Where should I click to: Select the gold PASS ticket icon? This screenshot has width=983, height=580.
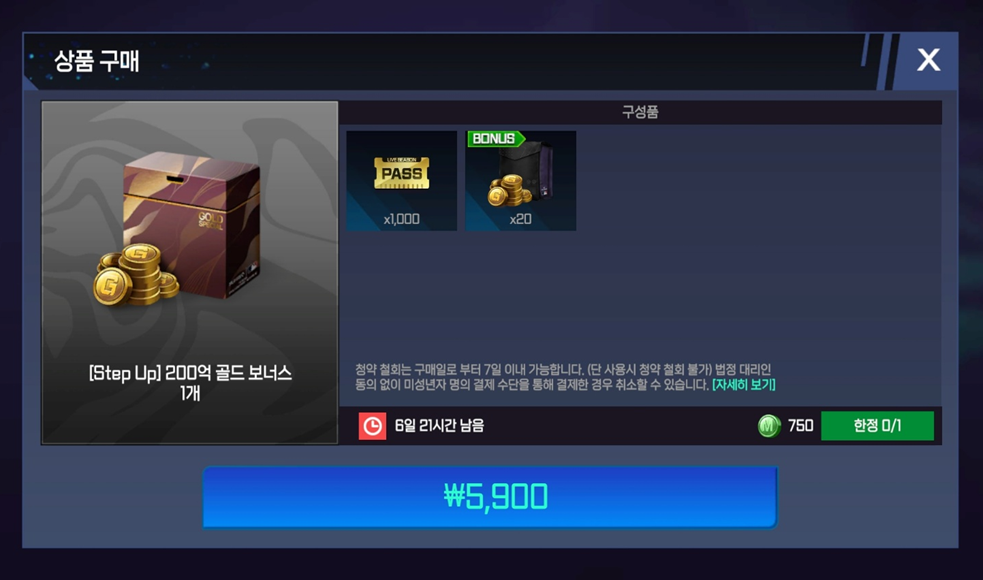coord(402,173)
